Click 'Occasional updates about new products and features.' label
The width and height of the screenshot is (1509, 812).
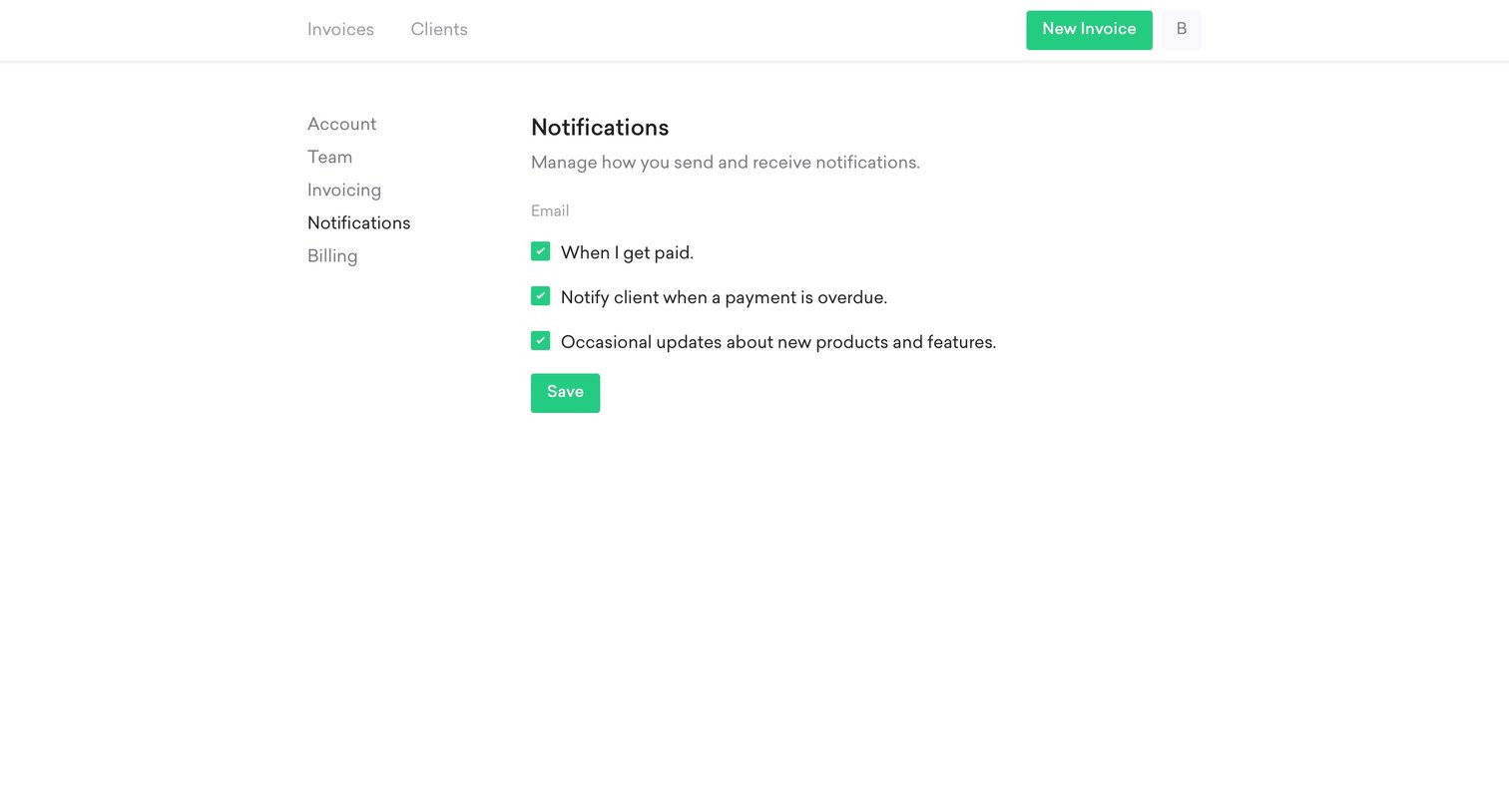tap(778, 342)
